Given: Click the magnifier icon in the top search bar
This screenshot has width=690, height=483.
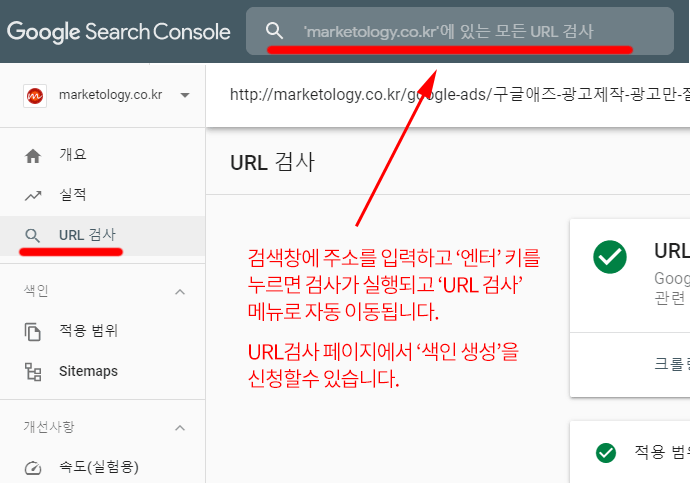Looking at the screenshot, I should point(275,31).
